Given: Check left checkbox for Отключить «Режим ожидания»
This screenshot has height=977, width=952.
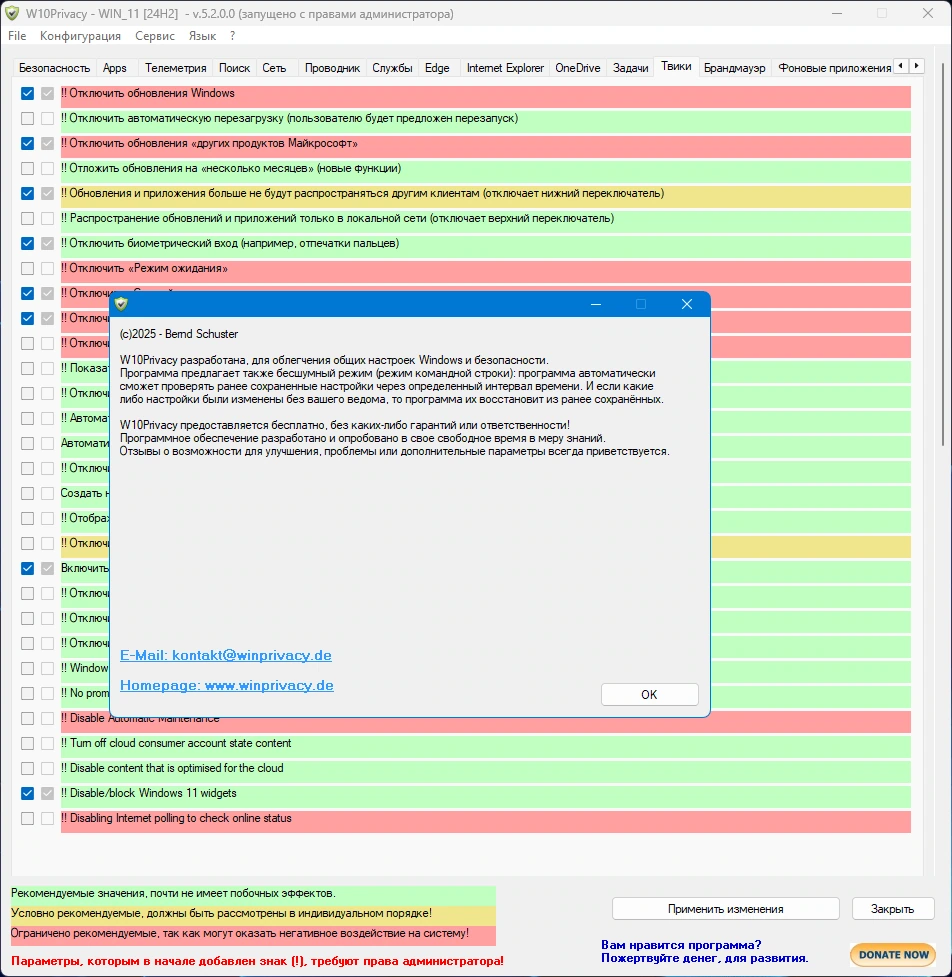Looking at the screenshot, I should coord(27,268).
